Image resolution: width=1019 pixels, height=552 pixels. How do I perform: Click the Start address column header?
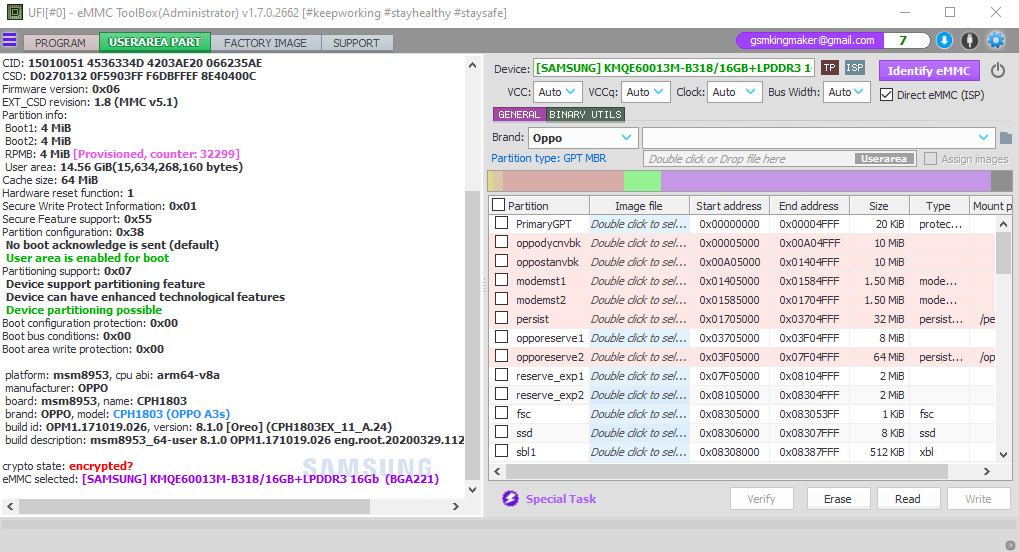point(729,205)
